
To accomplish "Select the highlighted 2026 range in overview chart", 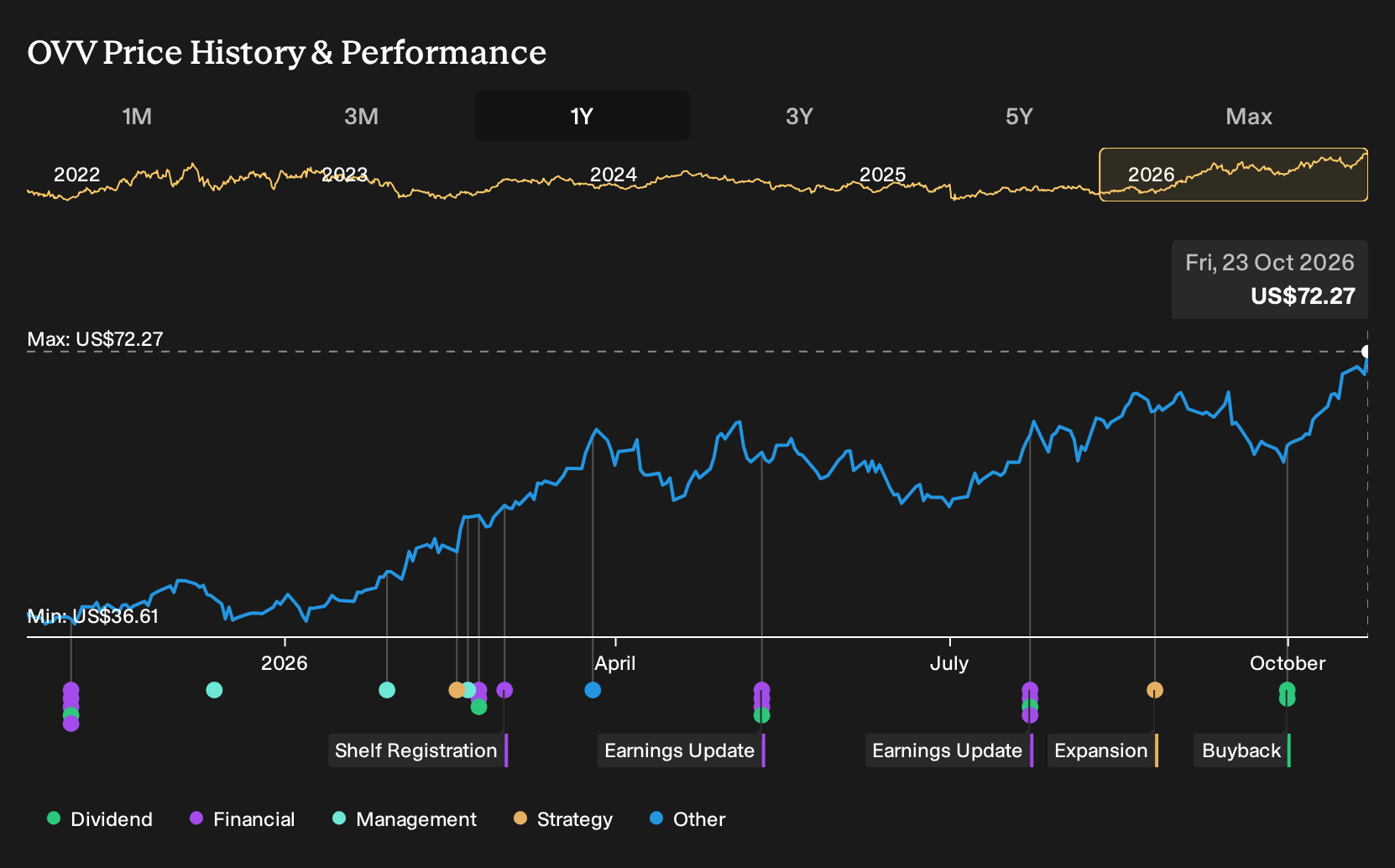I will [x=1234, y=175].
